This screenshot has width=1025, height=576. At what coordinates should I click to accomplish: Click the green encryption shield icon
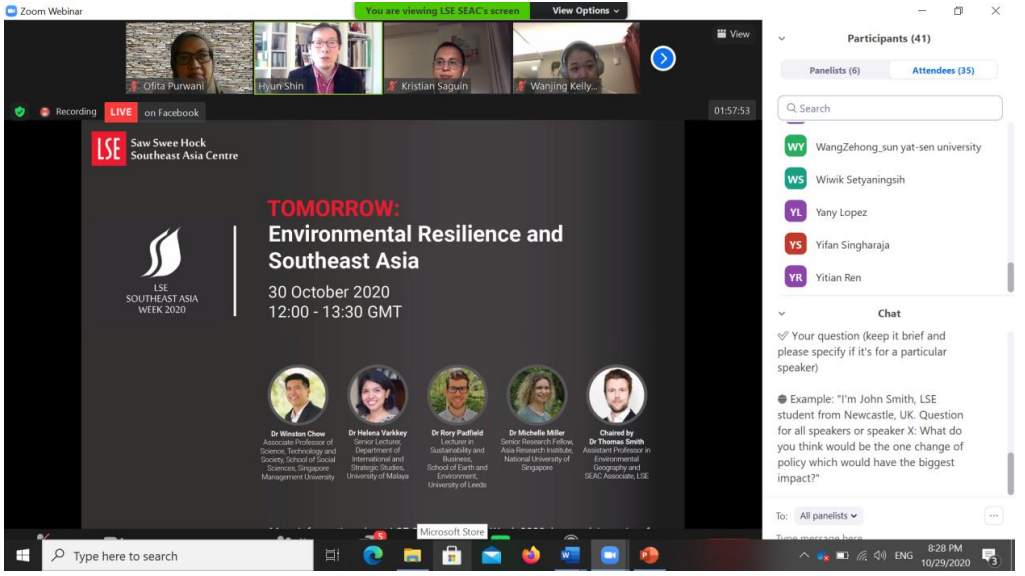tap(20, 112)
